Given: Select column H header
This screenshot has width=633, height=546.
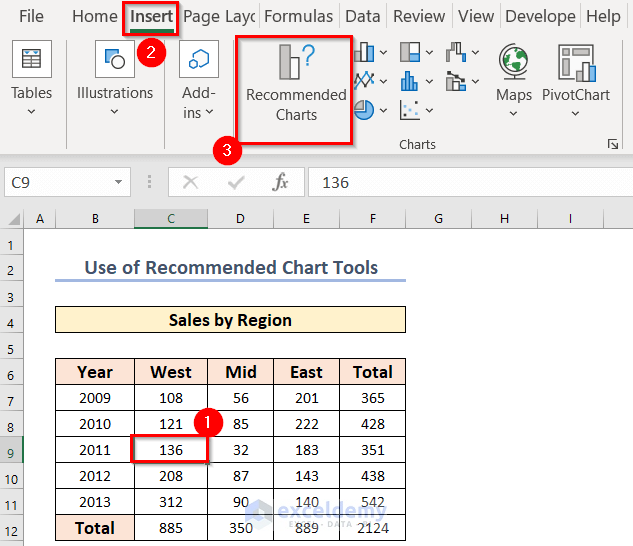Looking at the screenshot, I should pos(504,219).
